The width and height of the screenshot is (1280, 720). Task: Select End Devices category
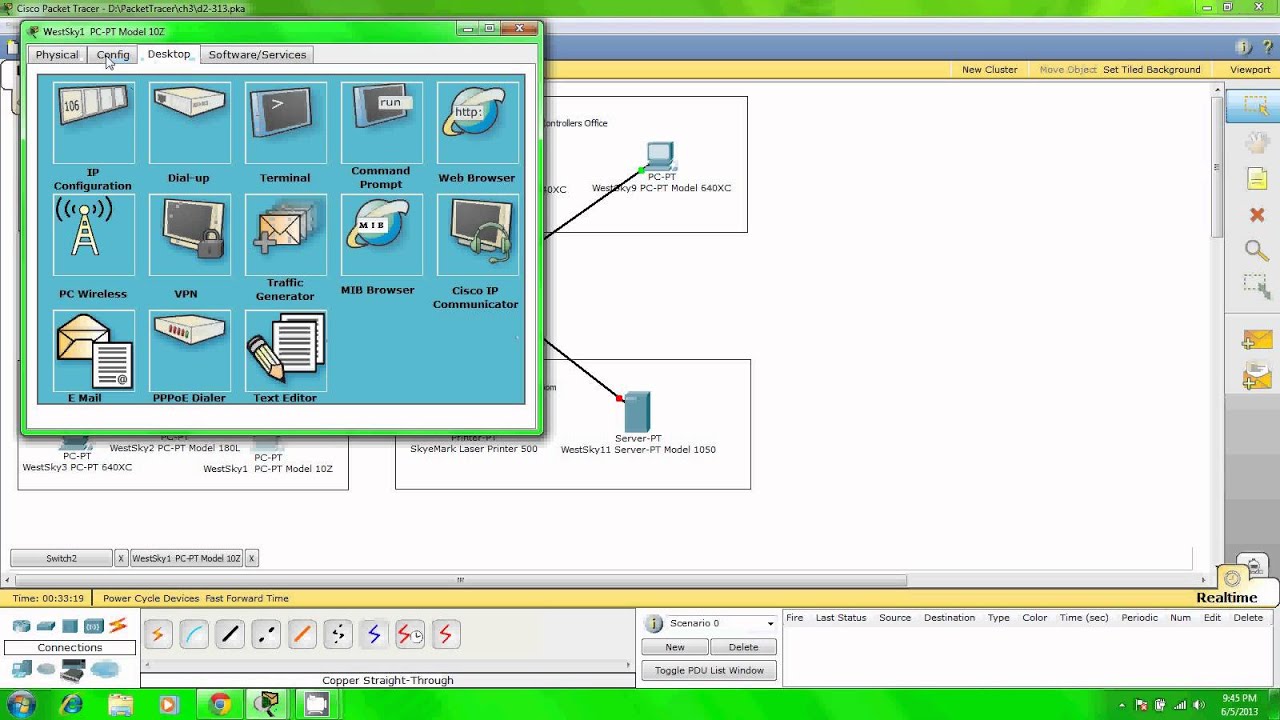21,670
